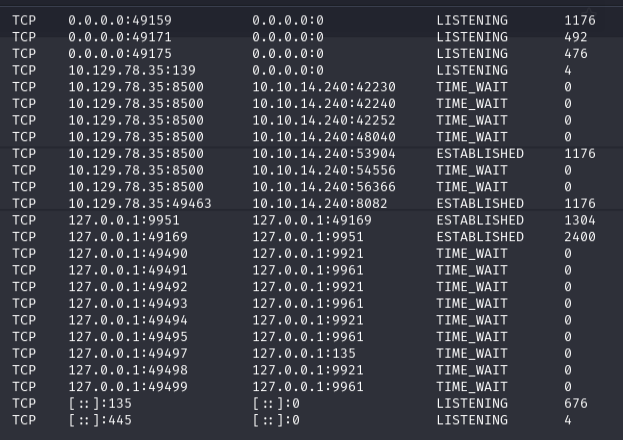This screenshot has width=623, height=440.
Task: Select foreign address 10.10.14.240:42252
Action: [309, 120]
